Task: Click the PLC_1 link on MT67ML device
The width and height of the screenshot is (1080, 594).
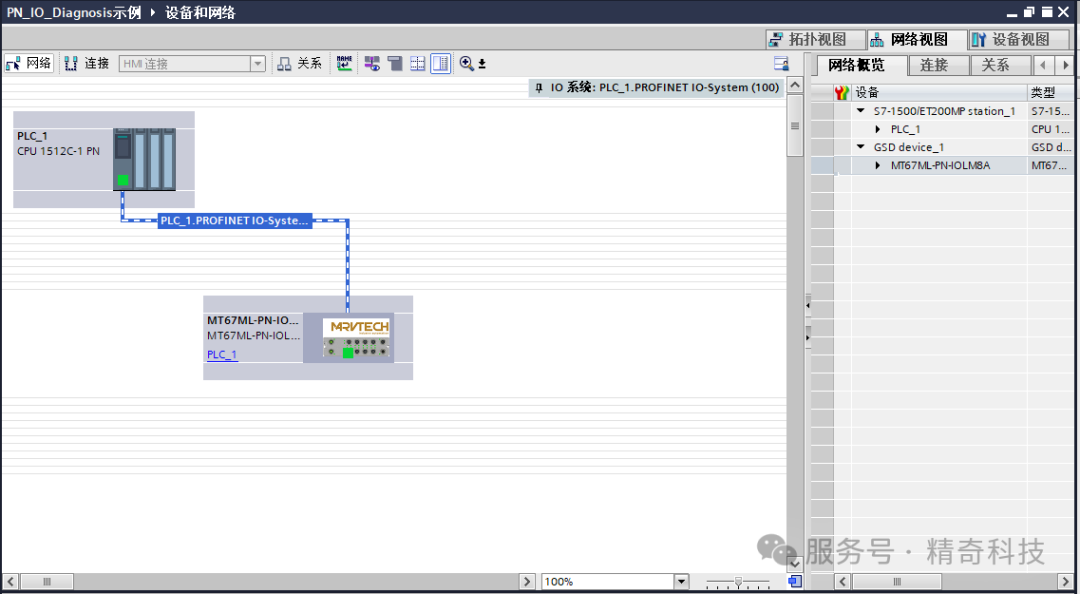Action: 222,354
